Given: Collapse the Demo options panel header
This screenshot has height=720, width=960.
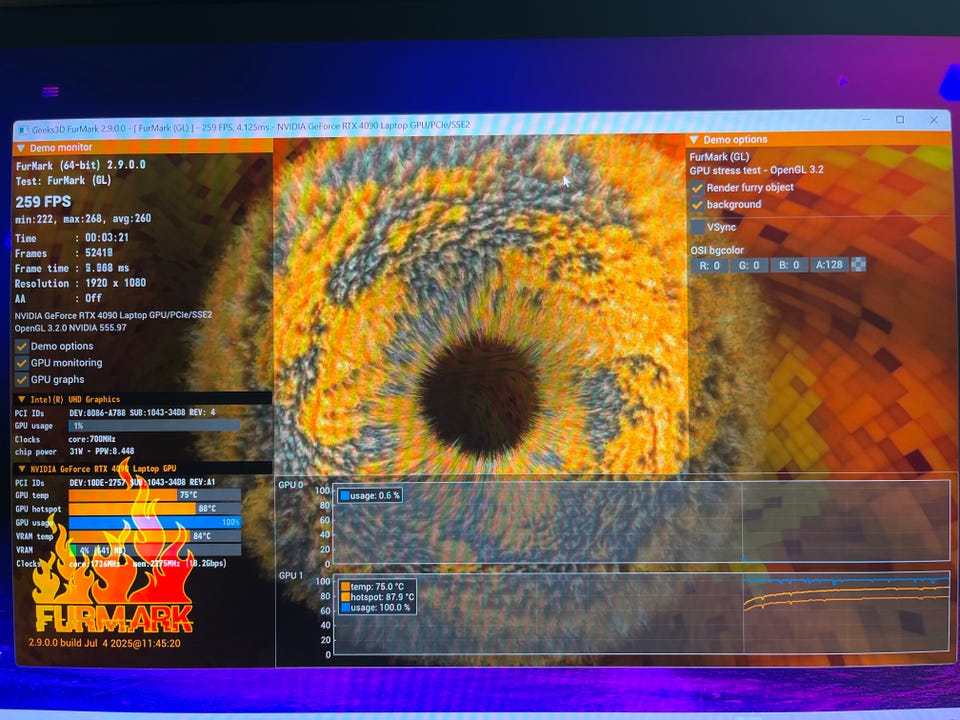Looking at the screenshot, I should (694, 140).
